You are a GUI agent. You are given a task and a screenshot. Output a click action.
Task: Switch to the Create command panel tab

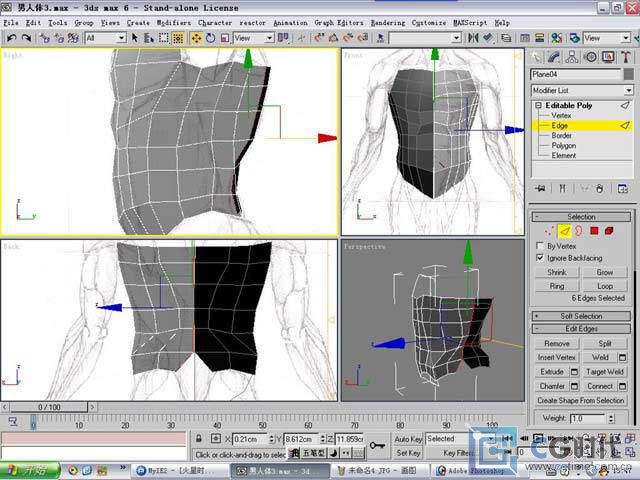(x=537, y=57)
